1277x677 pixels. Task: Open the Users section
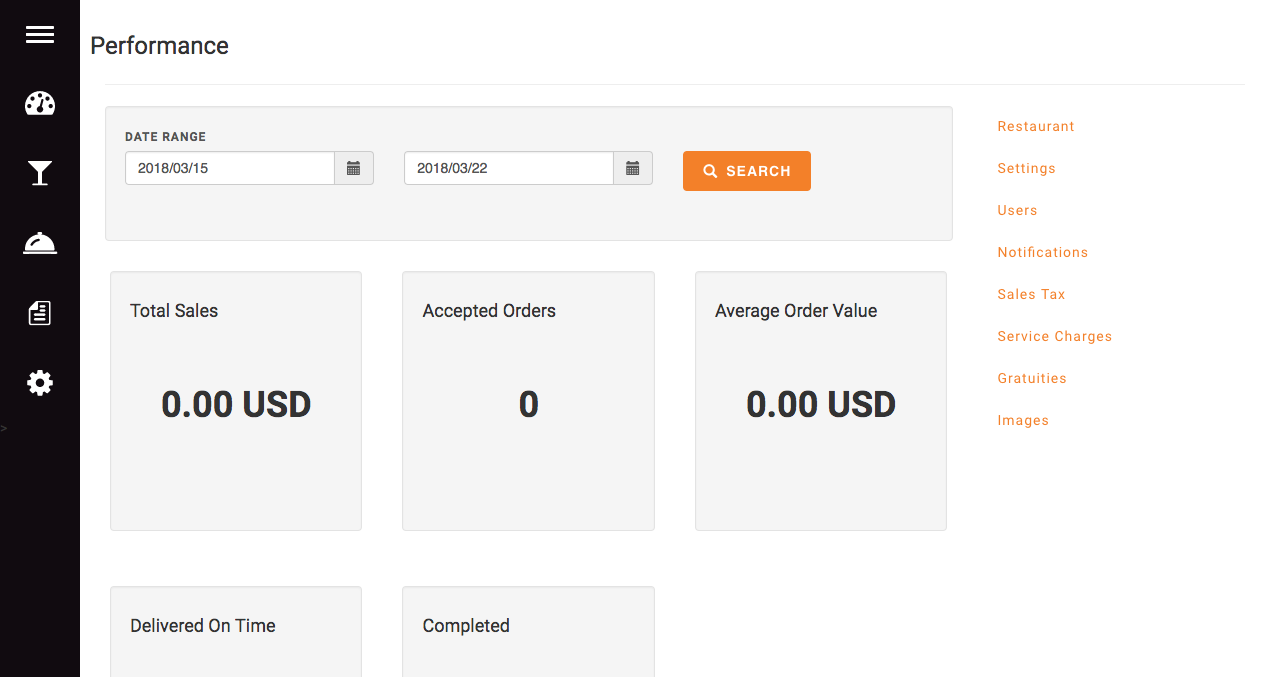tap(1017, 211)
